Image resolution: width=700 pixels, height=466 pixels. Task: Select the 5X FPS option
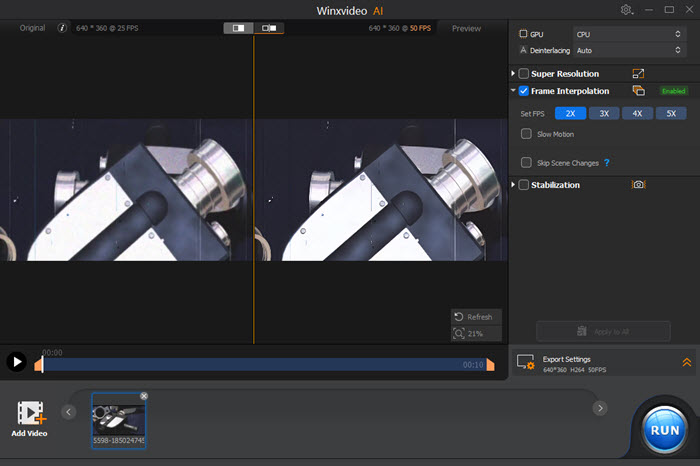pyautogui.click(x=671, y=113)
